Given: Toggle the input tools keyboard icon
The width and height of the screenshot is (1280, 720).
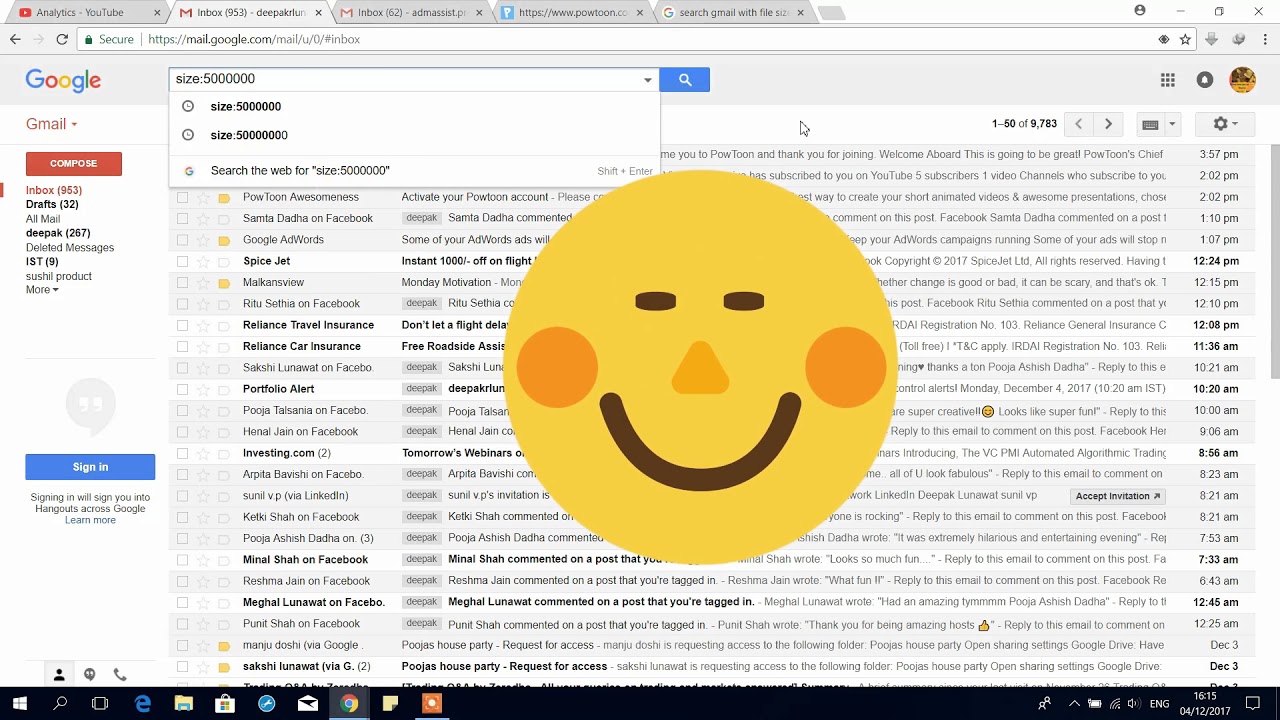Looking at the screenshot, I should point(1150,125).
